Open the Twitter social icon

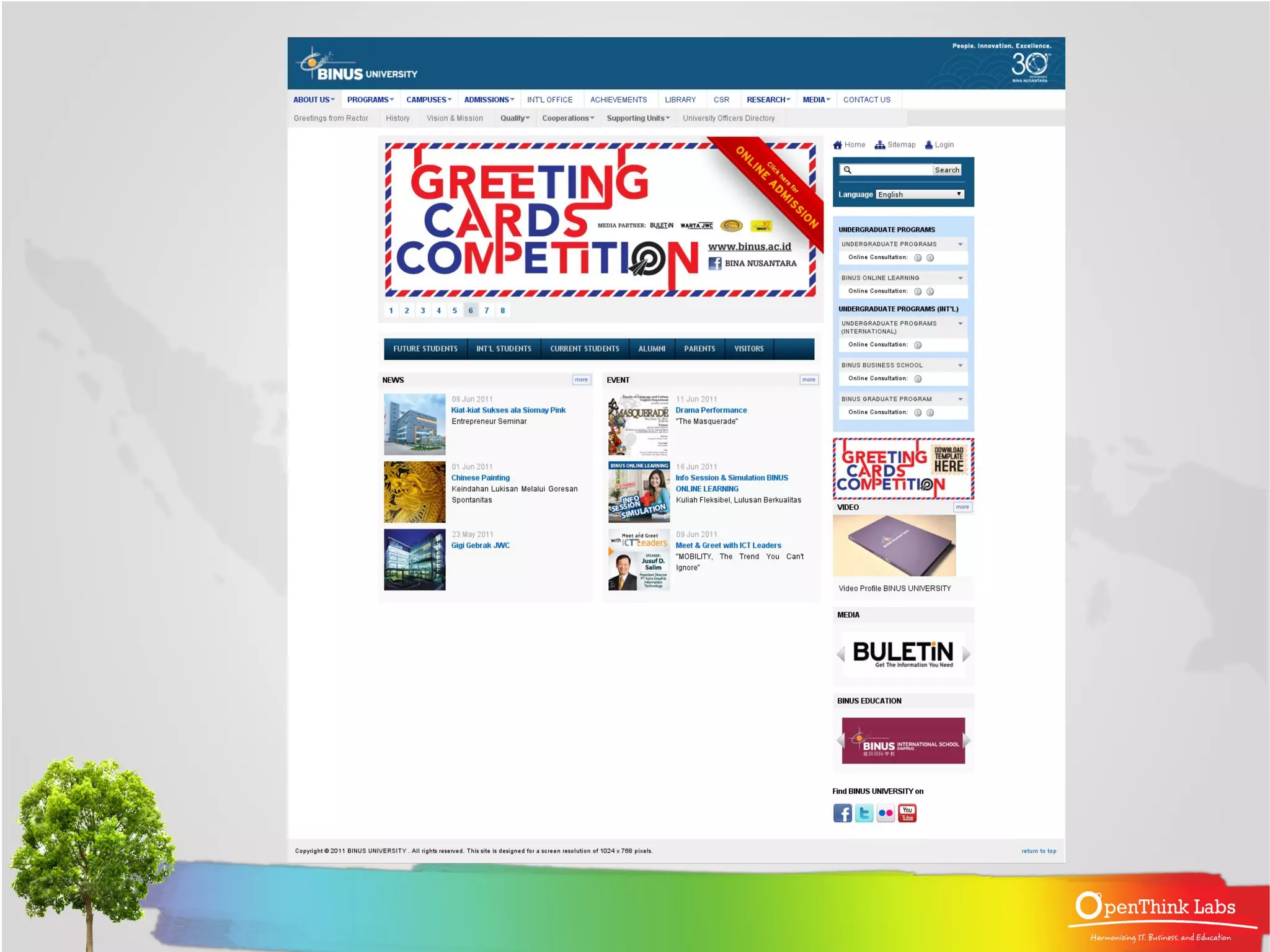coord(864,813)
